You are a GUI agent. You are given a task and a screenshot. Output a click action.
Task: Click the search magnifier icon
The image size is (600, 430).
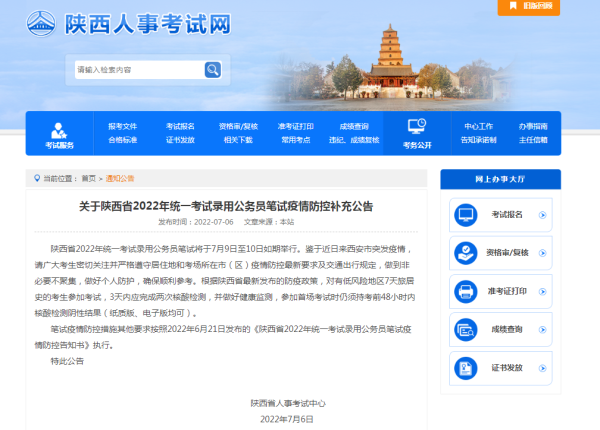[212, 70]
